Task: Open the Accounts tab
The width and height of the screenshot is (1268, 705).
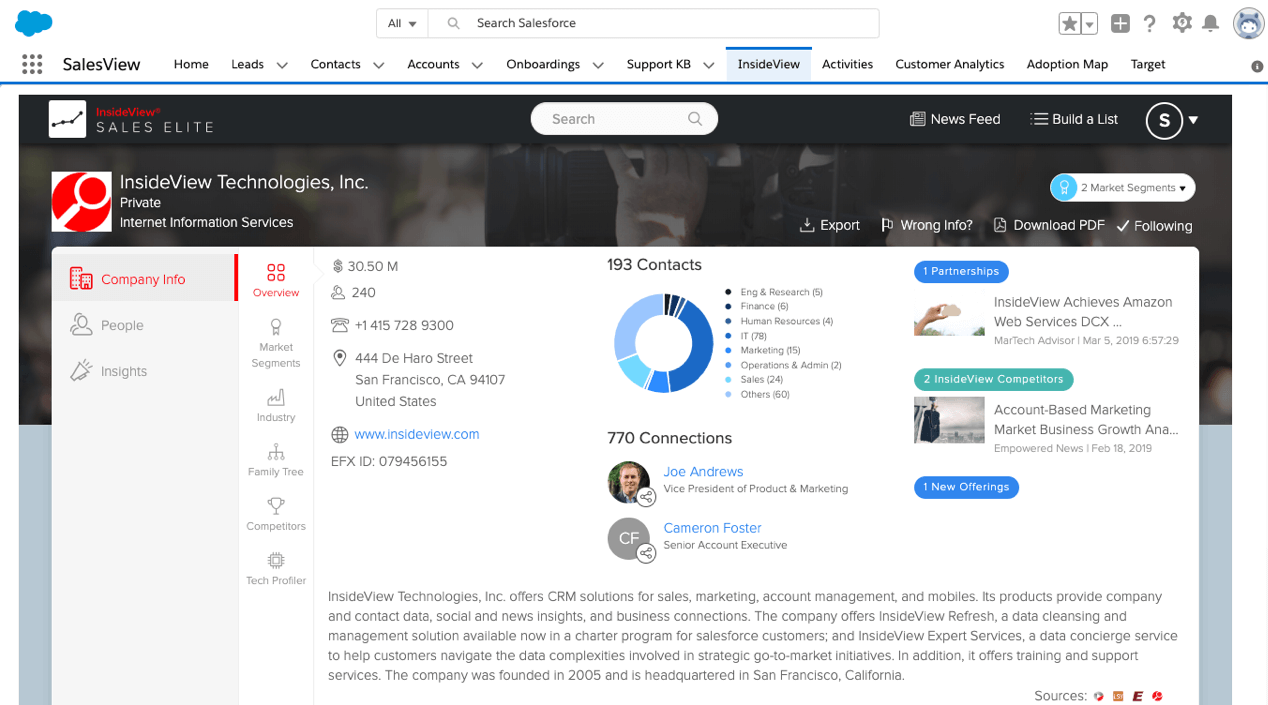Action: click(433, 64)
